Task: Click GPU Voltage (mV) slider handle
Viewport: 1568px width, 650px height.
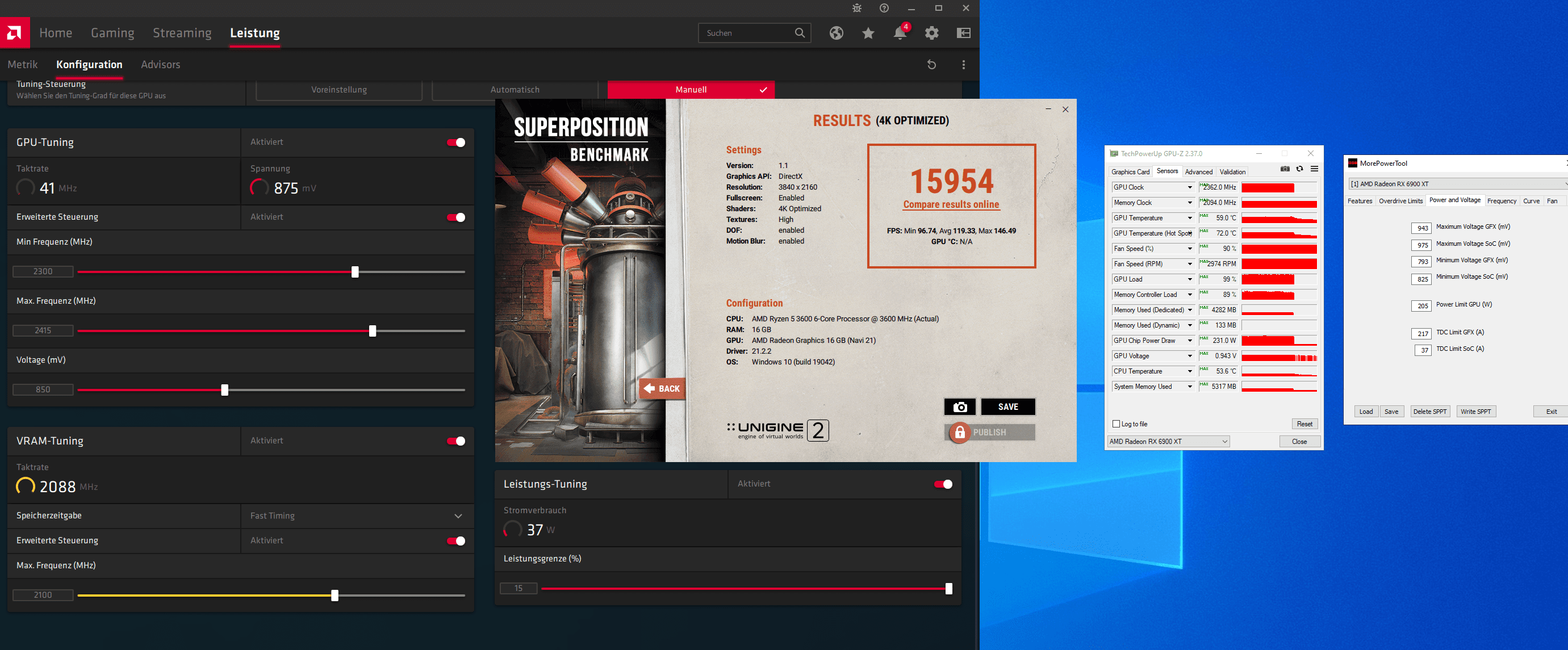Action: 225,390
